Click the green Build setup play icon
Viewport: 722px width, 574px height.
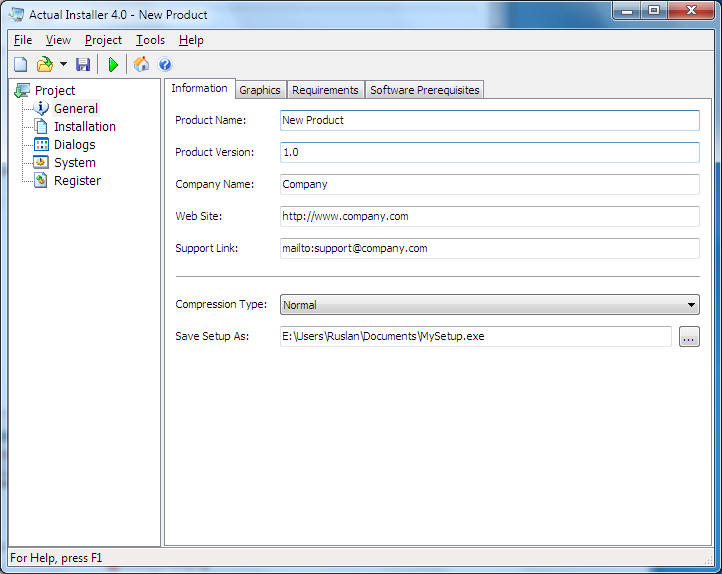[x=113, y=64]
